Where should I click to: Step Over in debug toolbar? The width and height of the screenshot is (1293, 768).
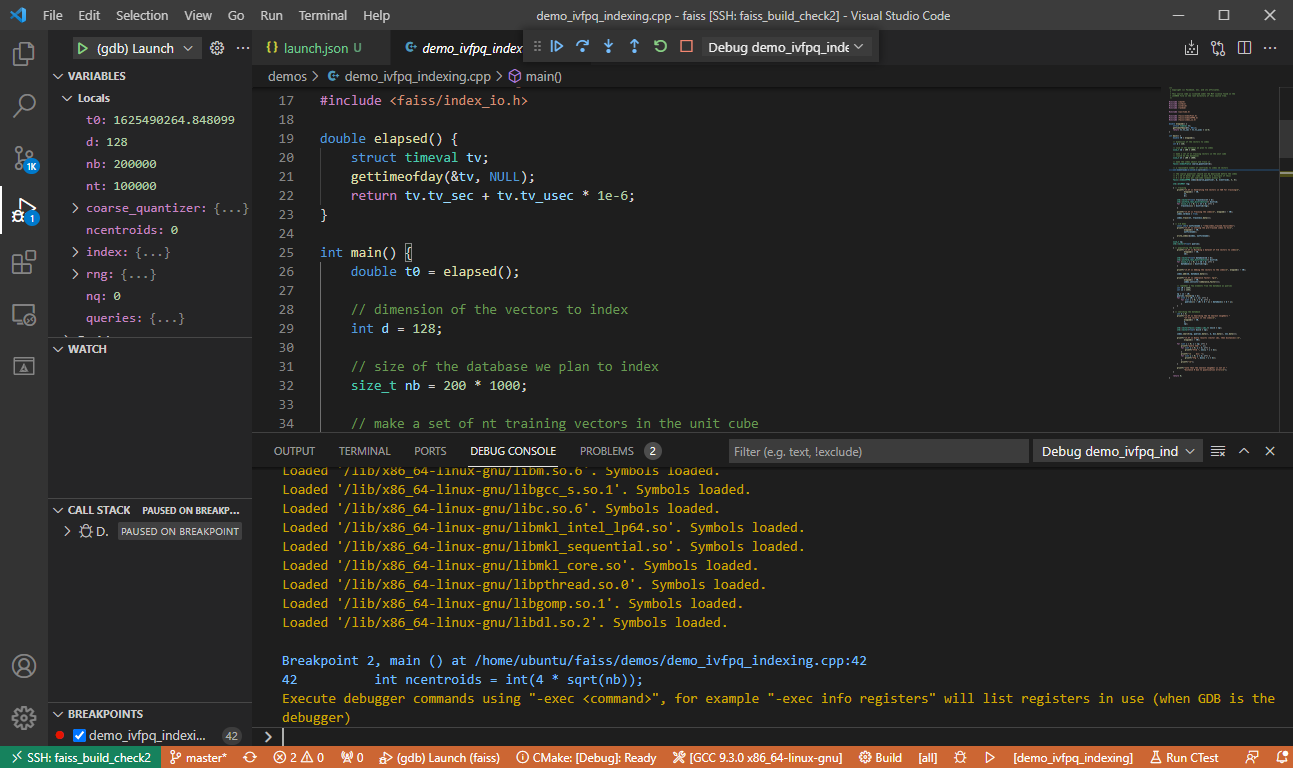582,46
